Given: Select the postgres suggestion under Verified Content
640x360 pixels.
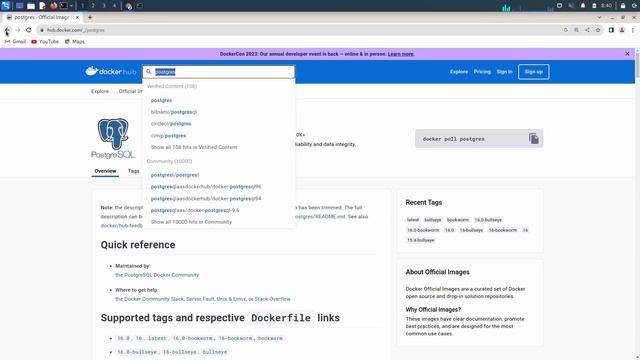Looking at the screenshot, I should click(161, 100).
